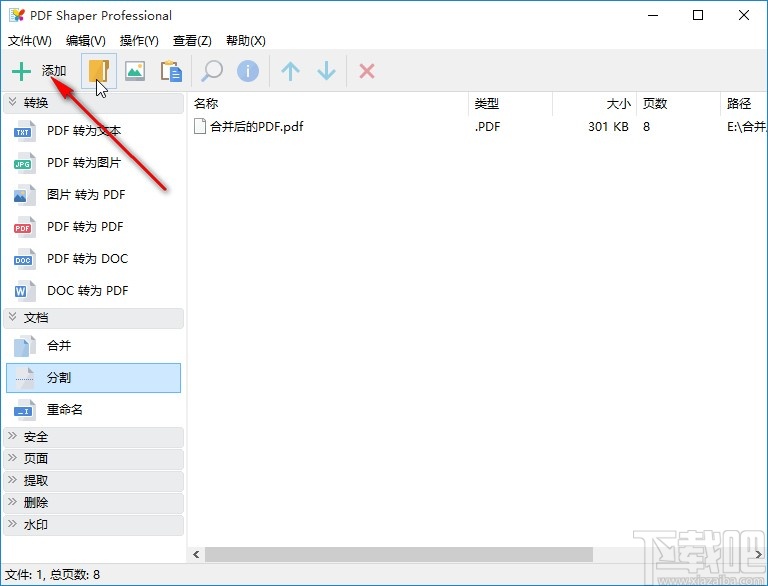Image resolution: width=768 pixels, height=586 pixels.
Task: Click the blue info properties icon
Action: tap(248, 71)
